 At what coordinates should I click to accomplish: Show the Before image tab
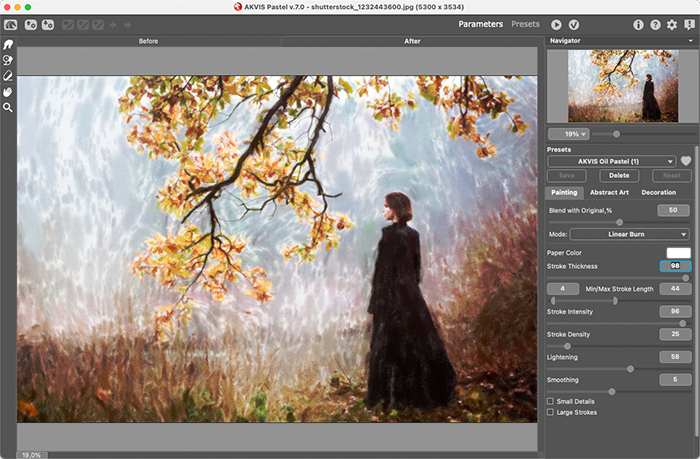148,41
